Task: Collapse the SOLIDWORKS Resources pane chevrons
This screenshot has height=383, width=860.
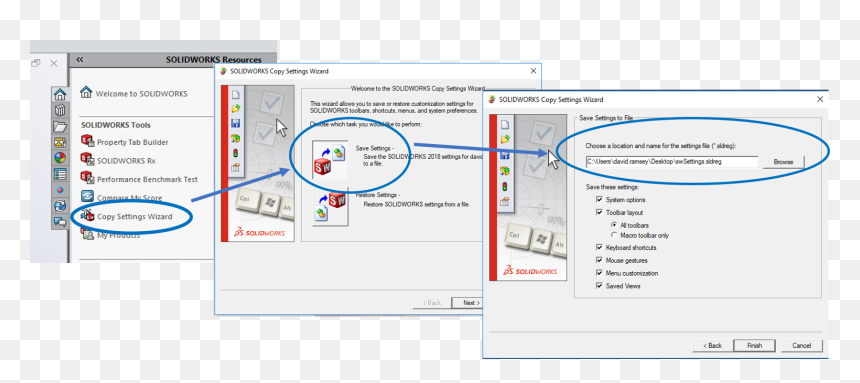Action: 80,60
